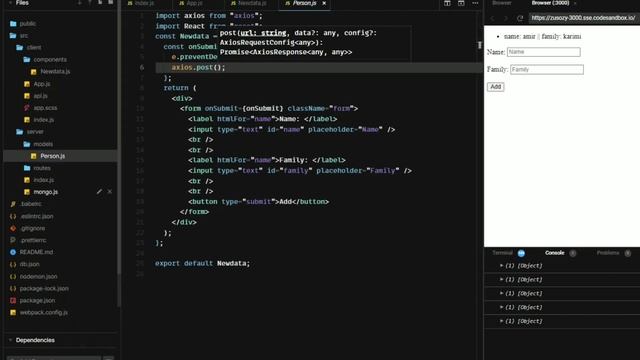Viewport: 640px width, 360px height.
Task: Click the Family input field
Action: tap(547, 69)
